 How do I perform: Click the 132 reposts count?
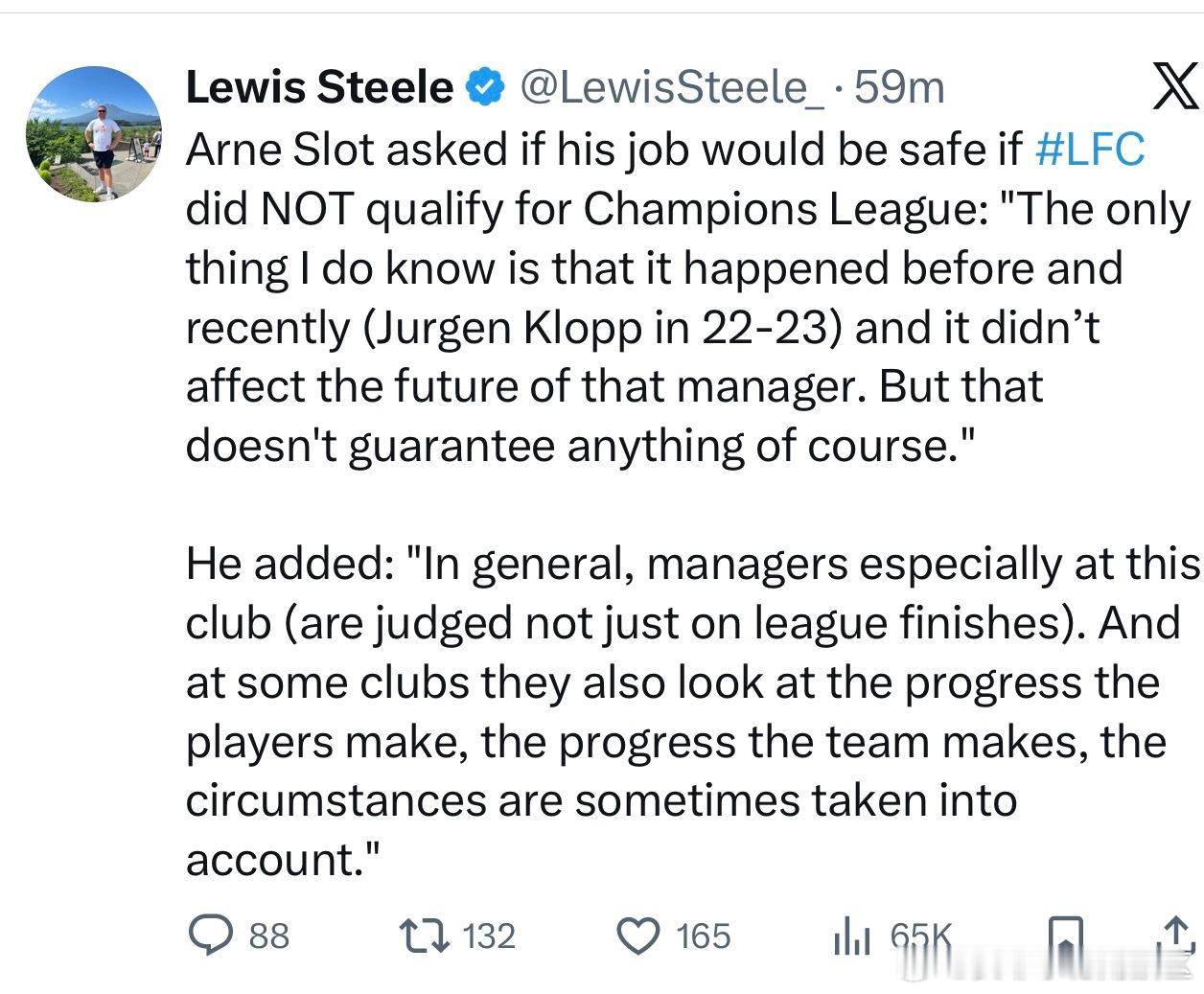pyautogui.click(x=489, y=936)
